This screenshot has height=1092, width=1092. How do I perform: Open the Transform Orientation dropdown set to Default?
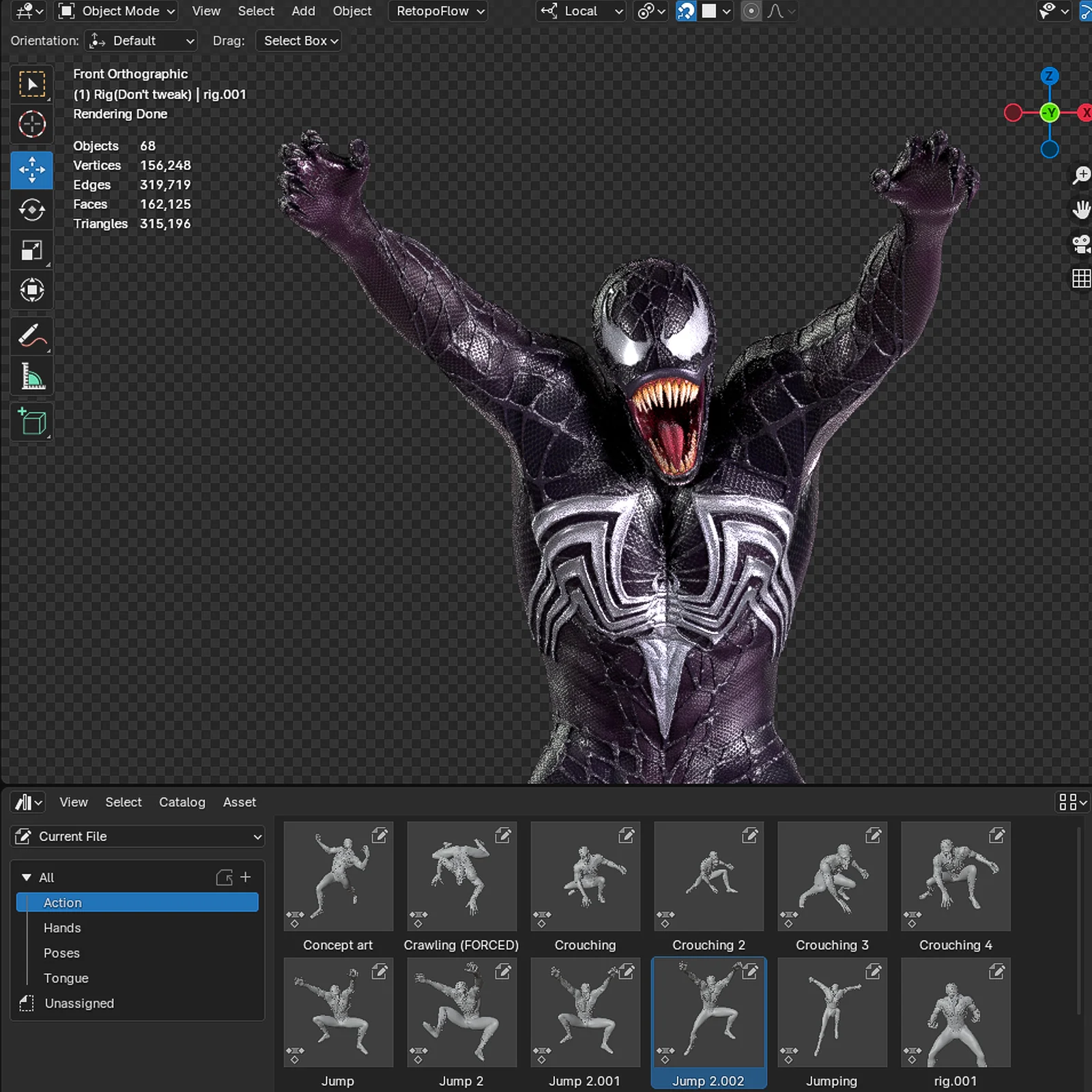tap(140, 40)
